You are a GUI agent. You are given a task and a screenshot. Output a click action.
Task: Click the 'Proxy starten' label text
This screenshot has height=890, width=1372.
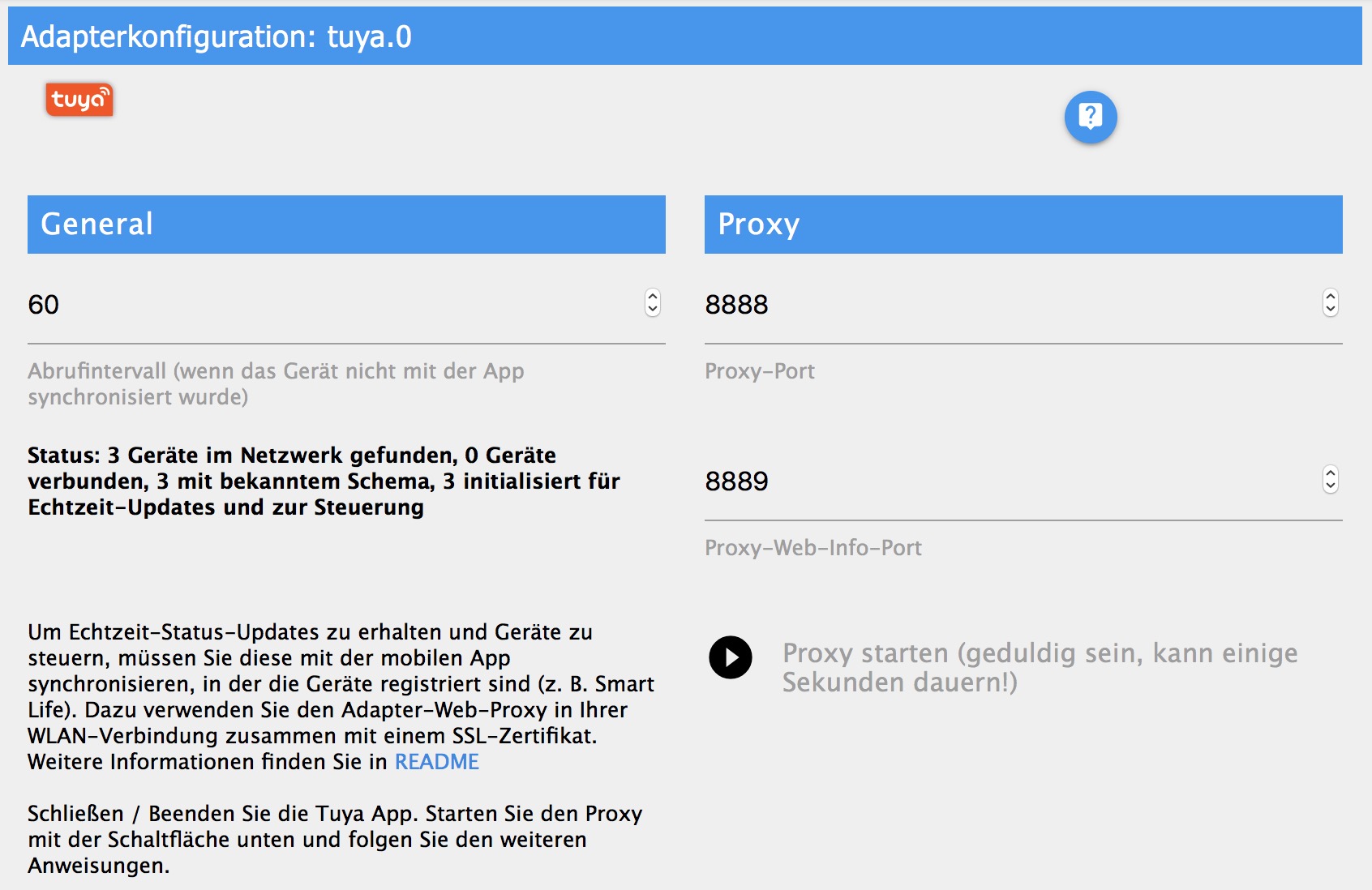click(1040, 667)
